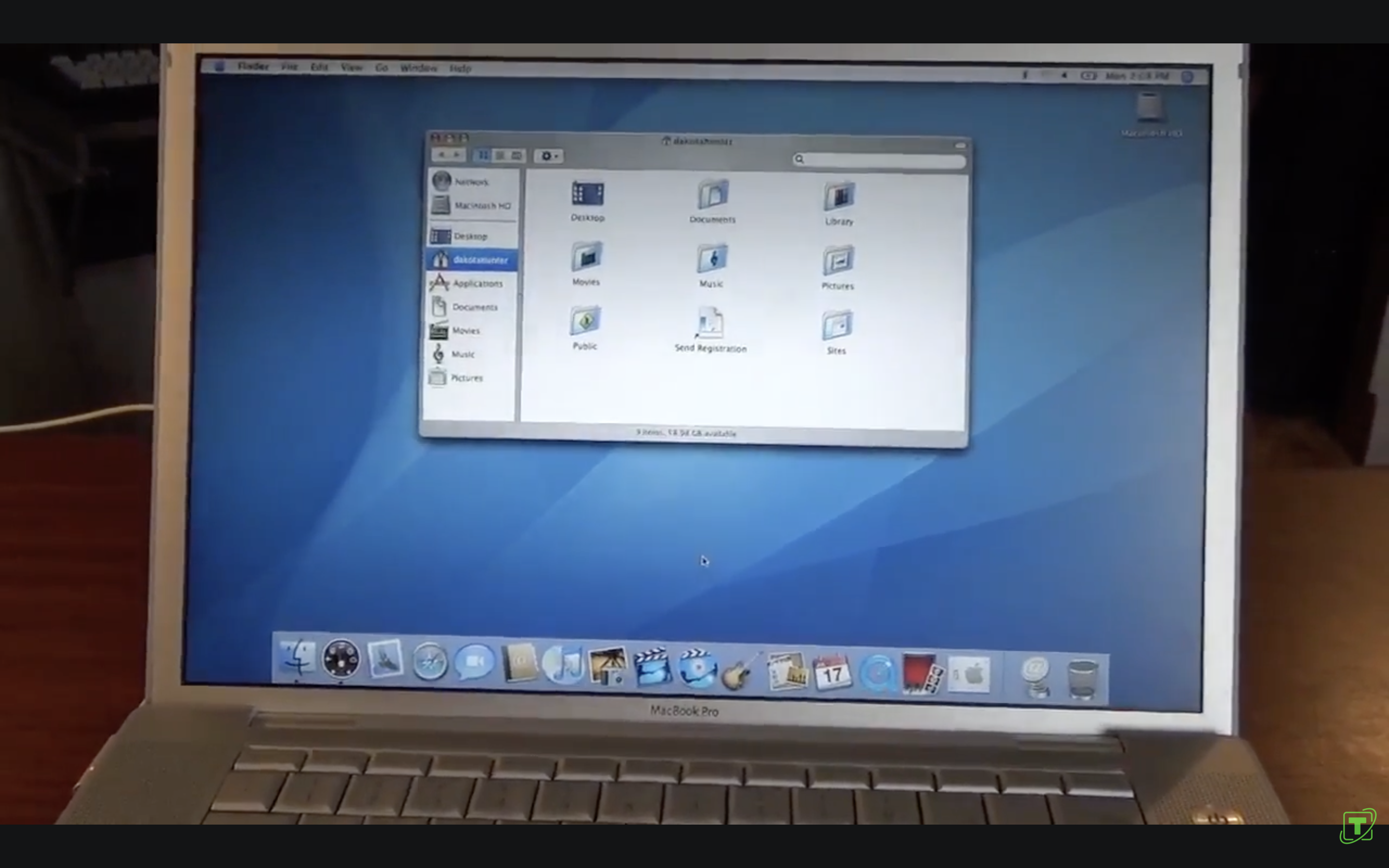This screenshot has height=868, width=1389.
Task: Open the Trash in the Dock
Action: [1082, 679]
